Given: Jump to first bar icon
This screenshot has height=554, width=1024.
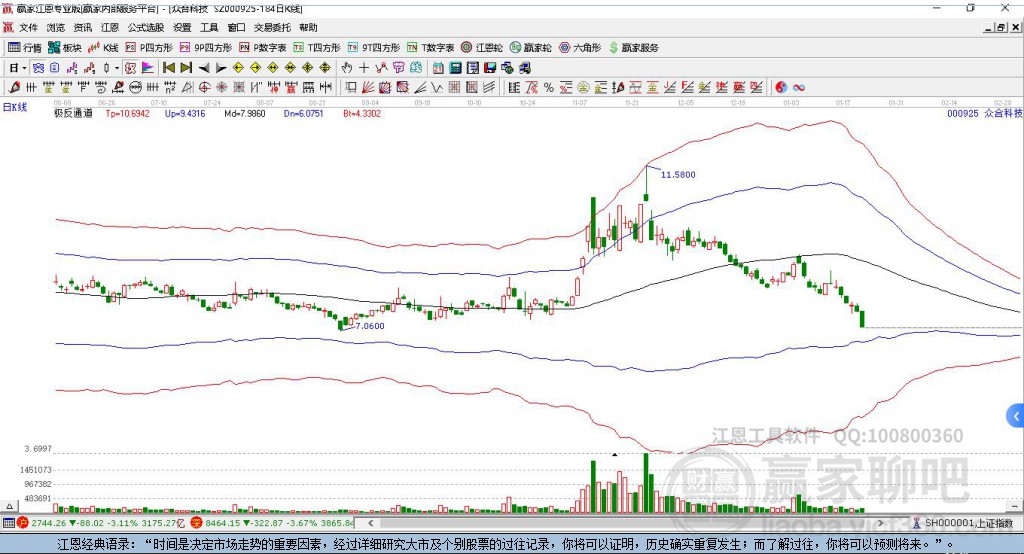Looking at the screenshot, I should [169, 68].
